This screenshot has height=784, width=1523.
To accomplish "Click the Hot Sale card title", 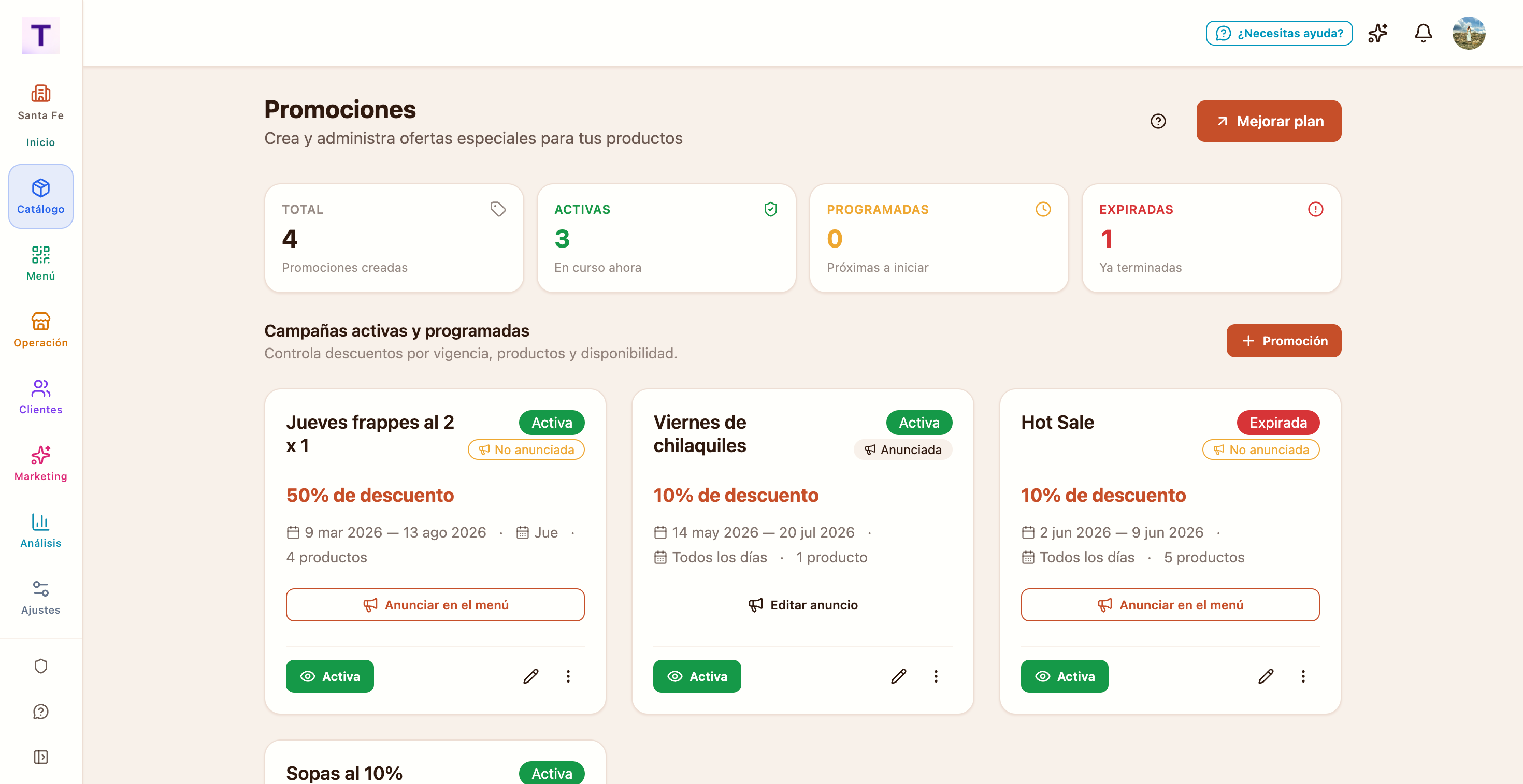I will pos(1057,423).
